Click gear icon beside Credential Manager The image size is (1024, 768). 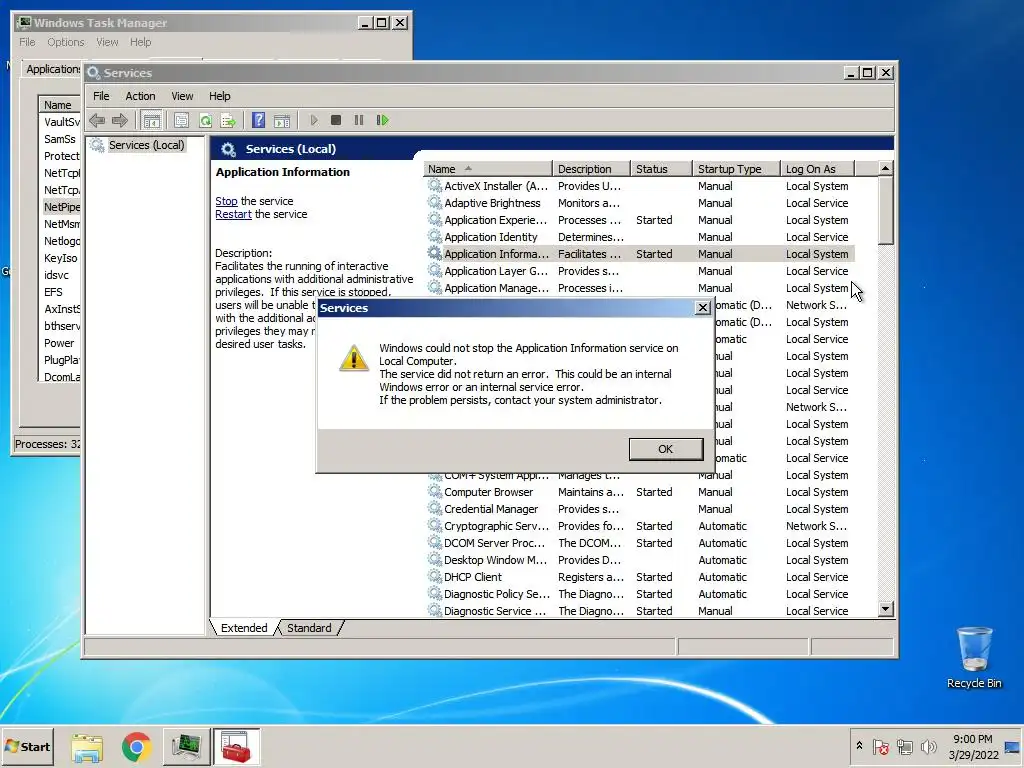point(434,509)
